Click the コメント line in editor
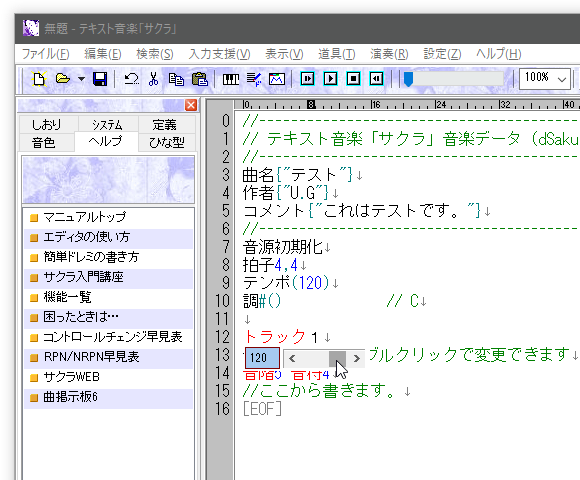Viewport: 580px width, 480px height. coord(367,211)
